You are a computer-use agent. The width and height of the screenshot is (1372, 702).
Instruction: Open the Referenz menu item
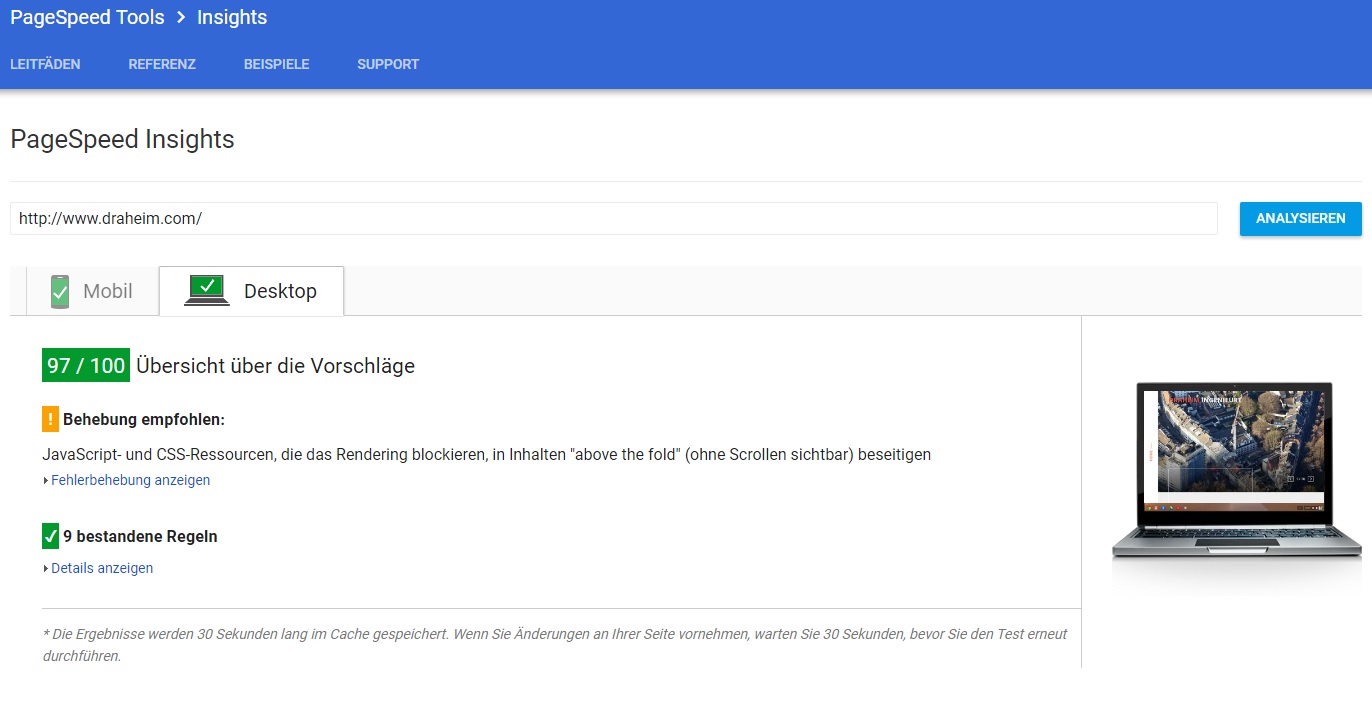tap(162, 64)
